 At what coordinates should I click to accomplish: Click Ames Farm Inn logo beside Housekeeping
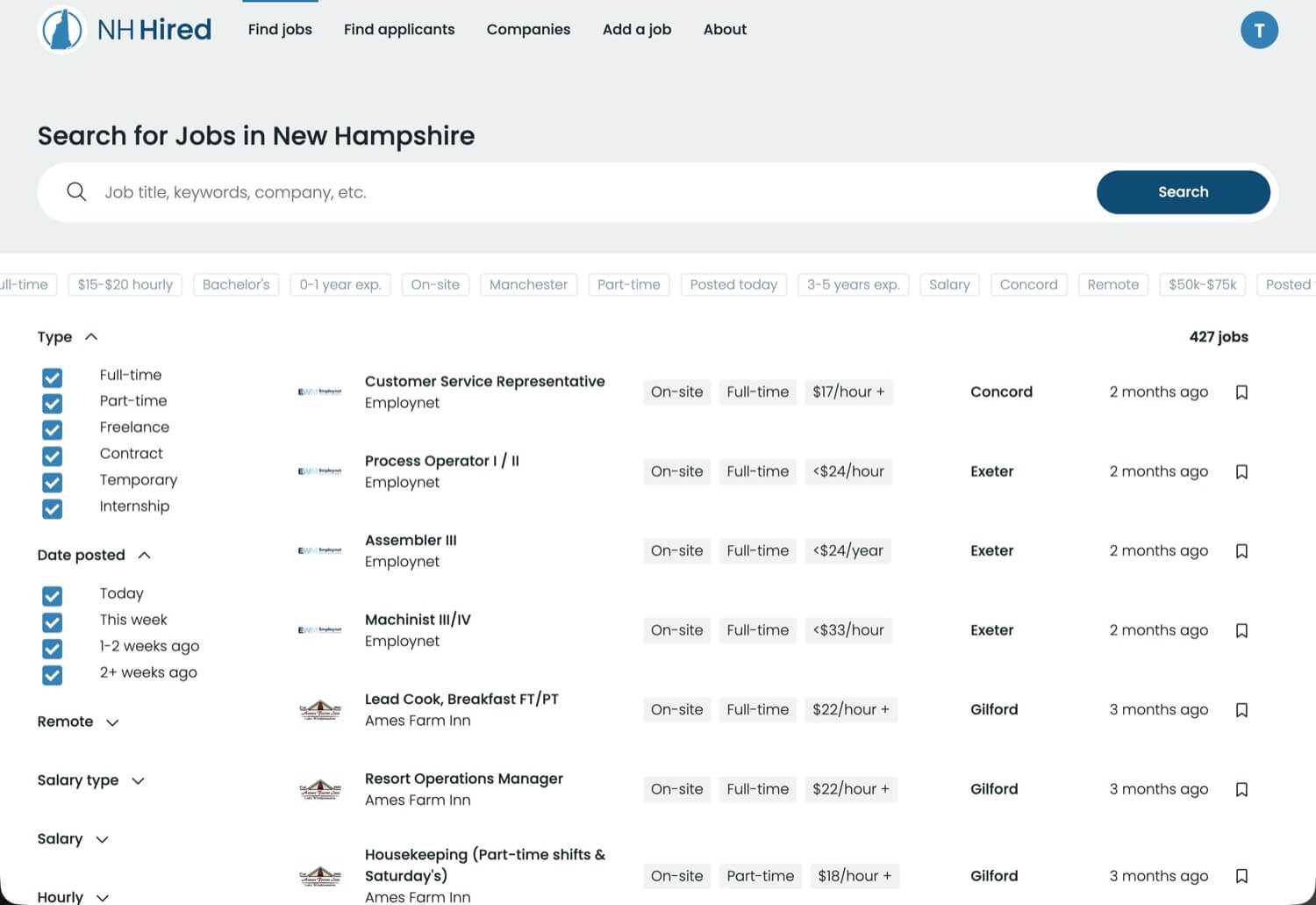point(320,876)
